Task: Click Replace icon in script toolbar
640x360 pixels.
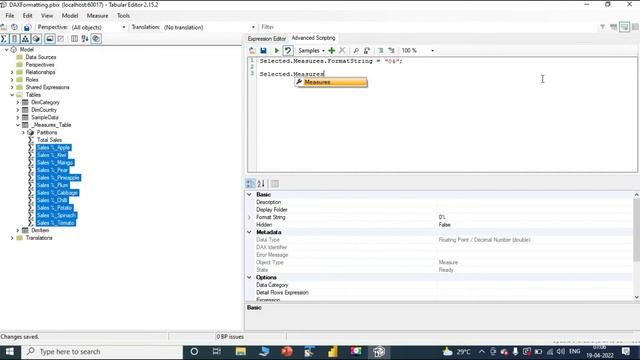Action: [x=367, y=51]
